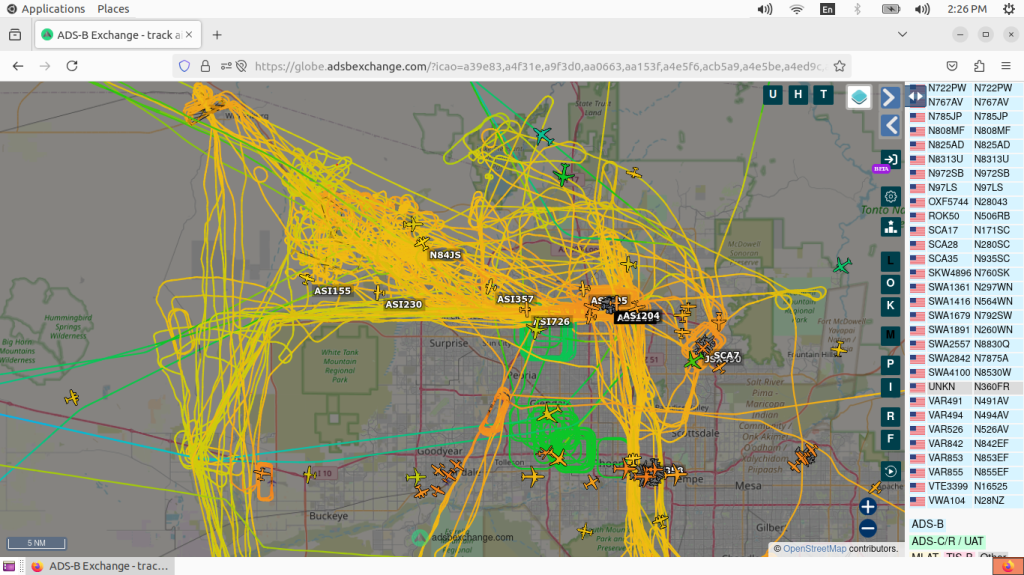
Task: Click the teal aircraft near top of map
Action: [x=543, y=136]
